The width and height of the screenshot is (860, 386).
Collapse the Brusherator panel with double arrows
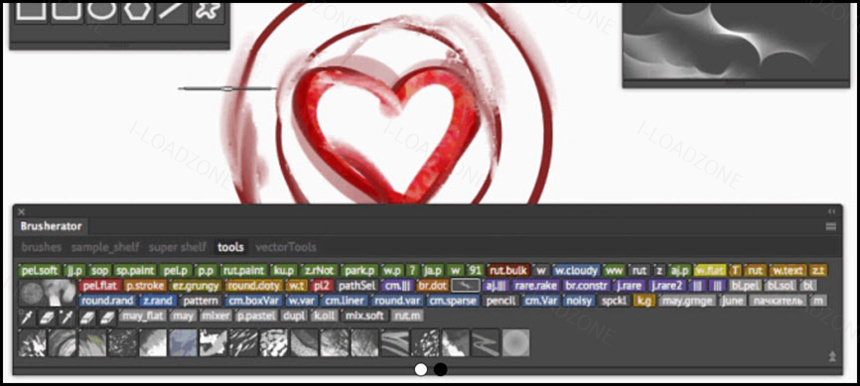pyautogui.click(x=831, y=211)
